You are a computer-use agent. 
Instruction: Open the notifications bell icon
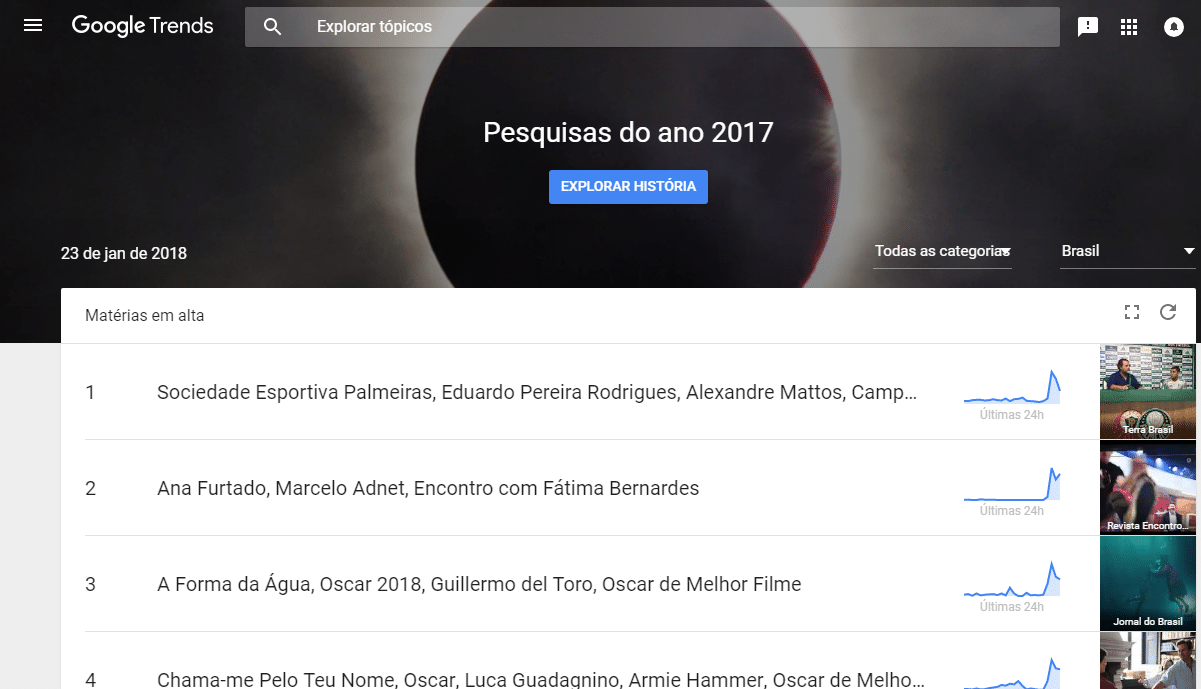(x=1174, y=27)
